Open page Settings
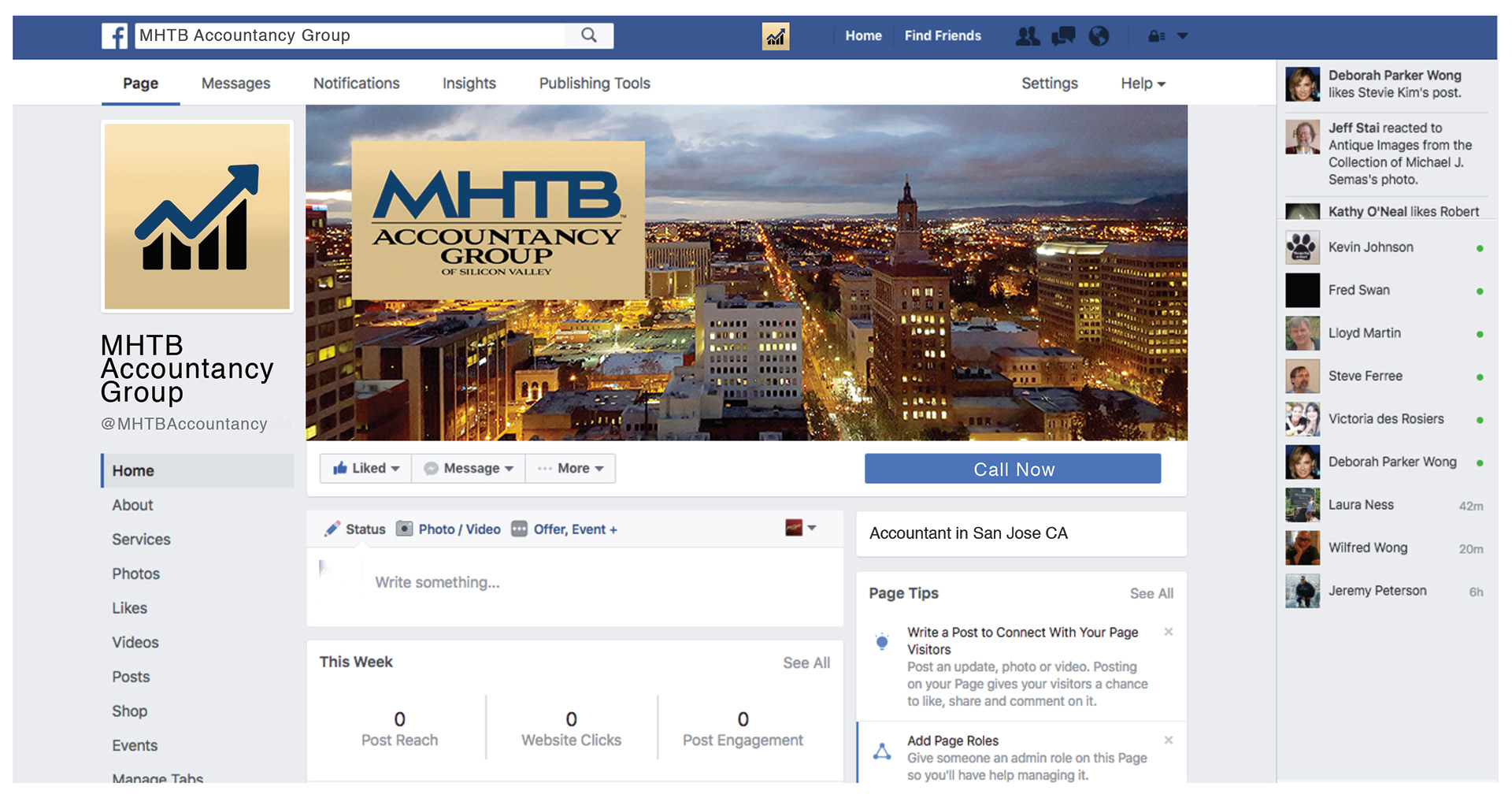 (1050, 84)
